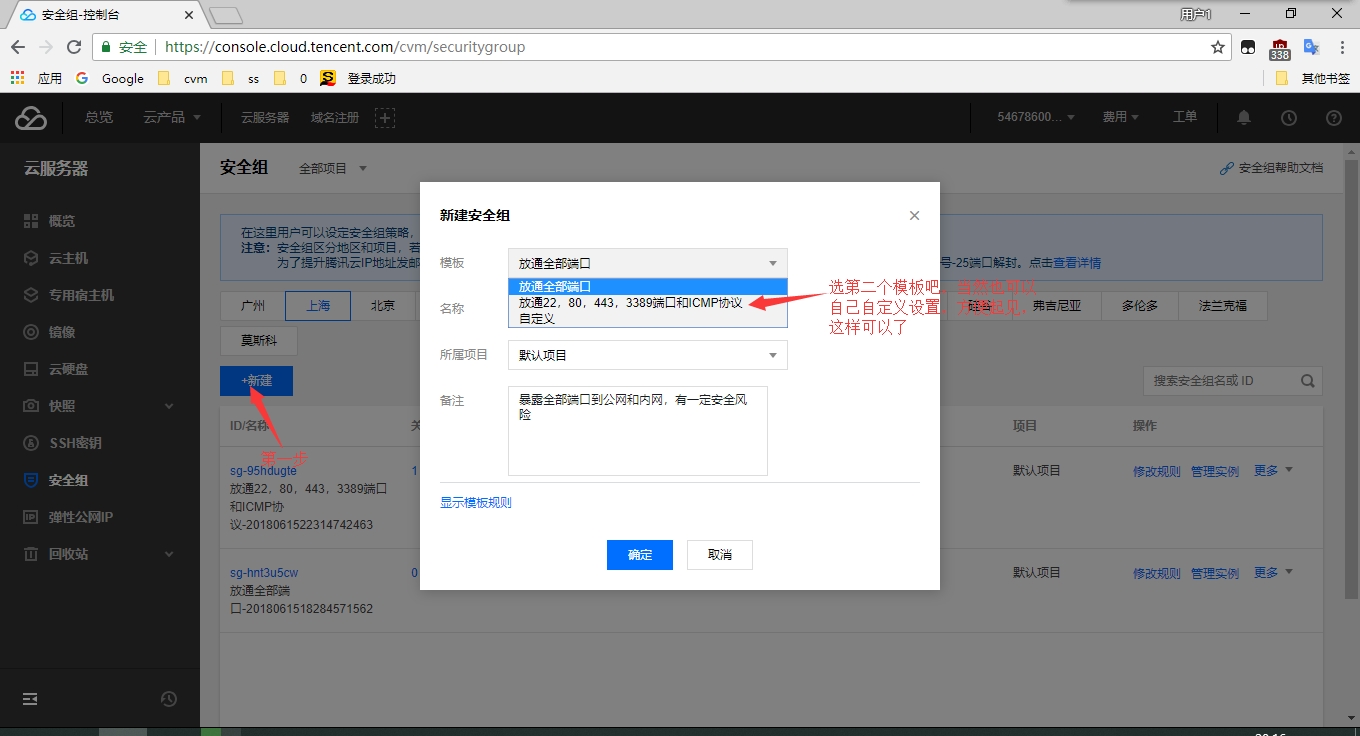
Task: Switch to 上海 region tab
Action: coord(318,306)
